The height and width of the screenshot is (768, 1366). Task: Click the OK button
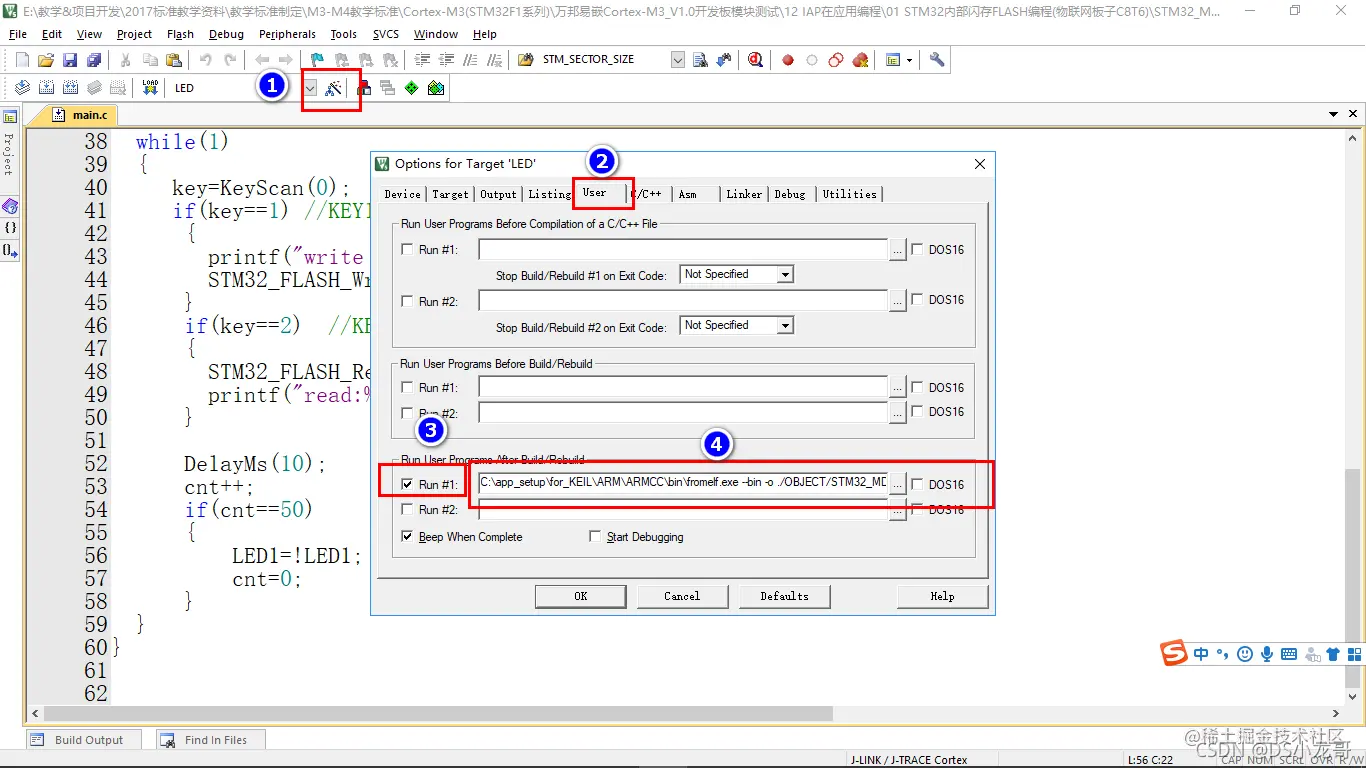581,596
